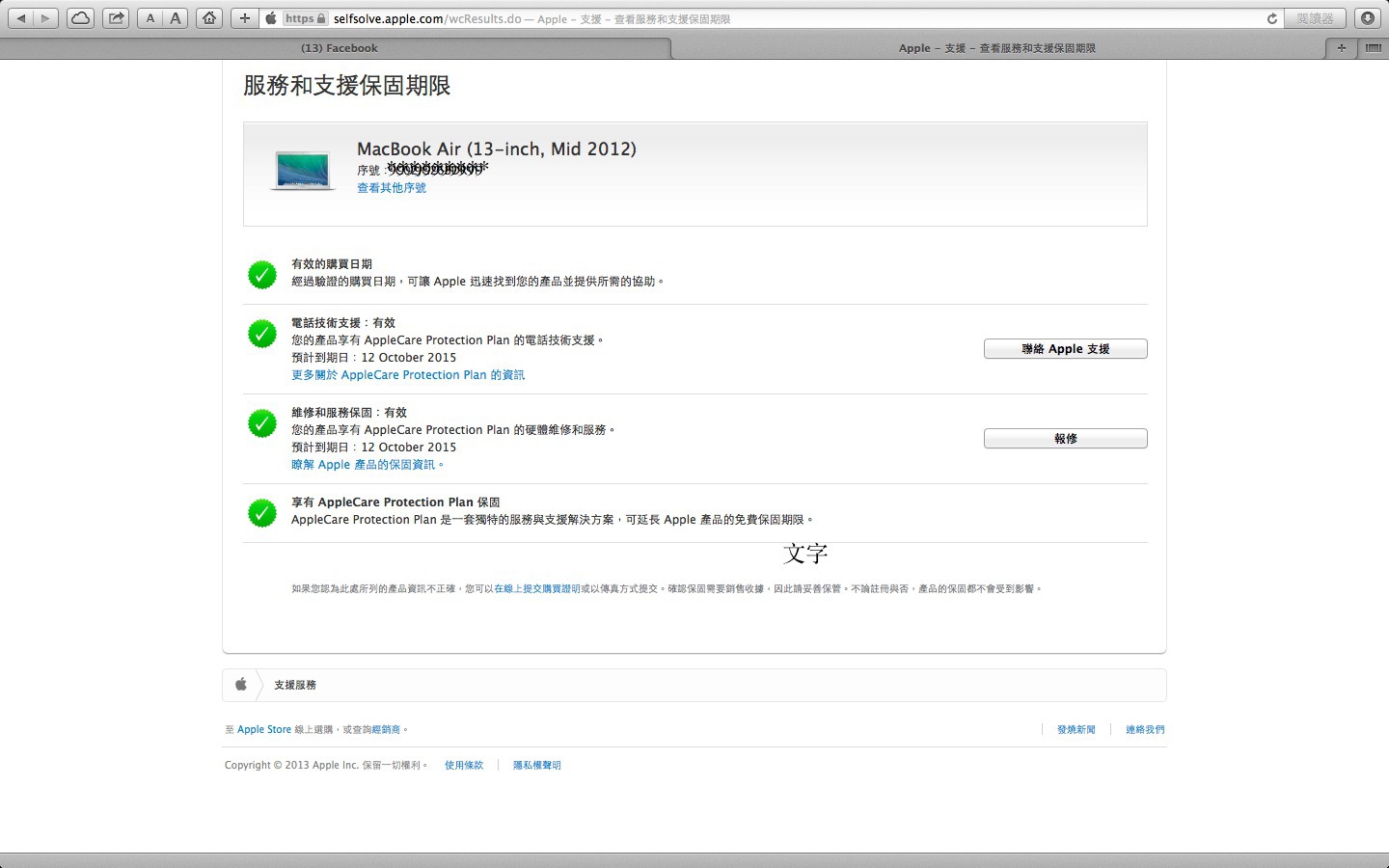This screenshot has height=868, width=1389.
Task: Switch to the (13) Facebook tab
Action: point(339,48)
